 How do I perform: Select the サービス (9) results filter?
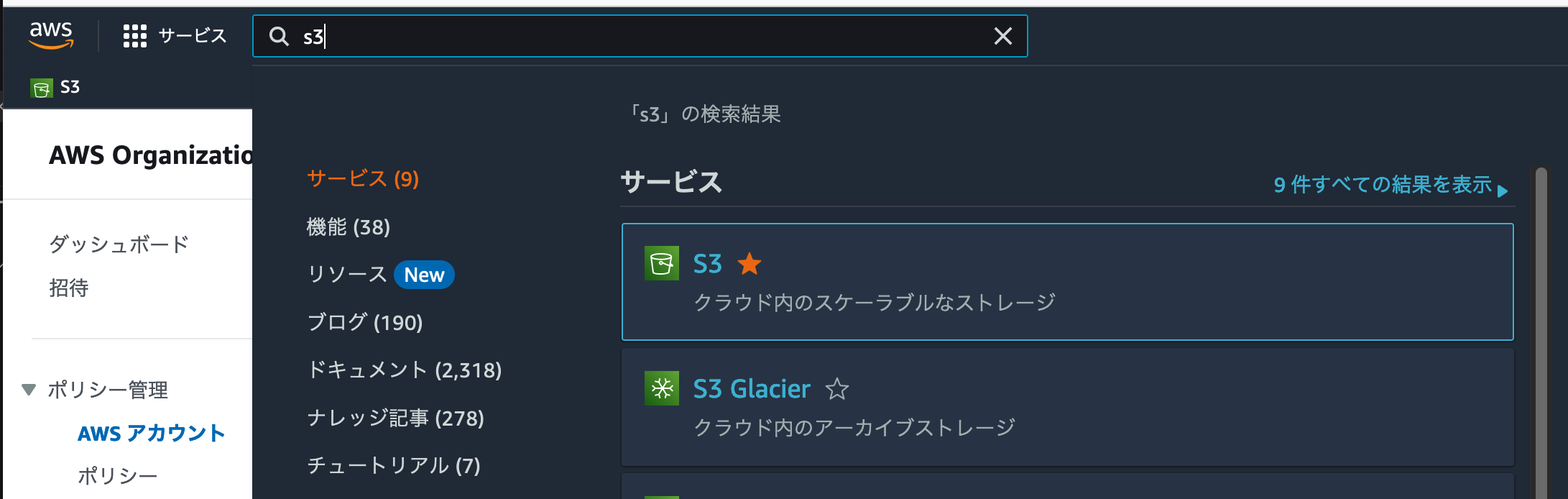pyautogui.click(x=363, y=179)
